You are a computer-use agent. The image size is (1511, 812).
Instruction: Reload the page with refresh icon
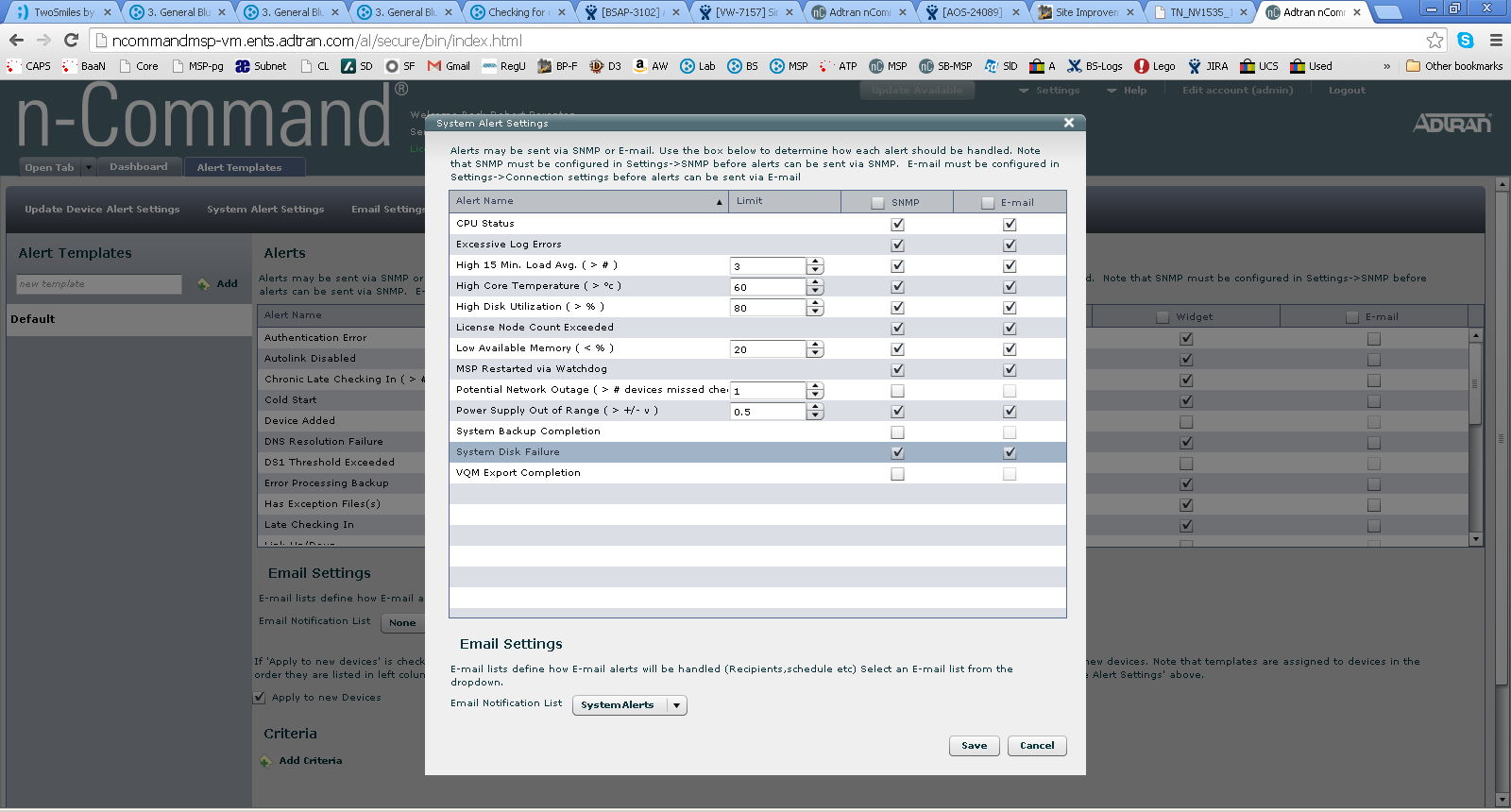click(x=71, y=41)
